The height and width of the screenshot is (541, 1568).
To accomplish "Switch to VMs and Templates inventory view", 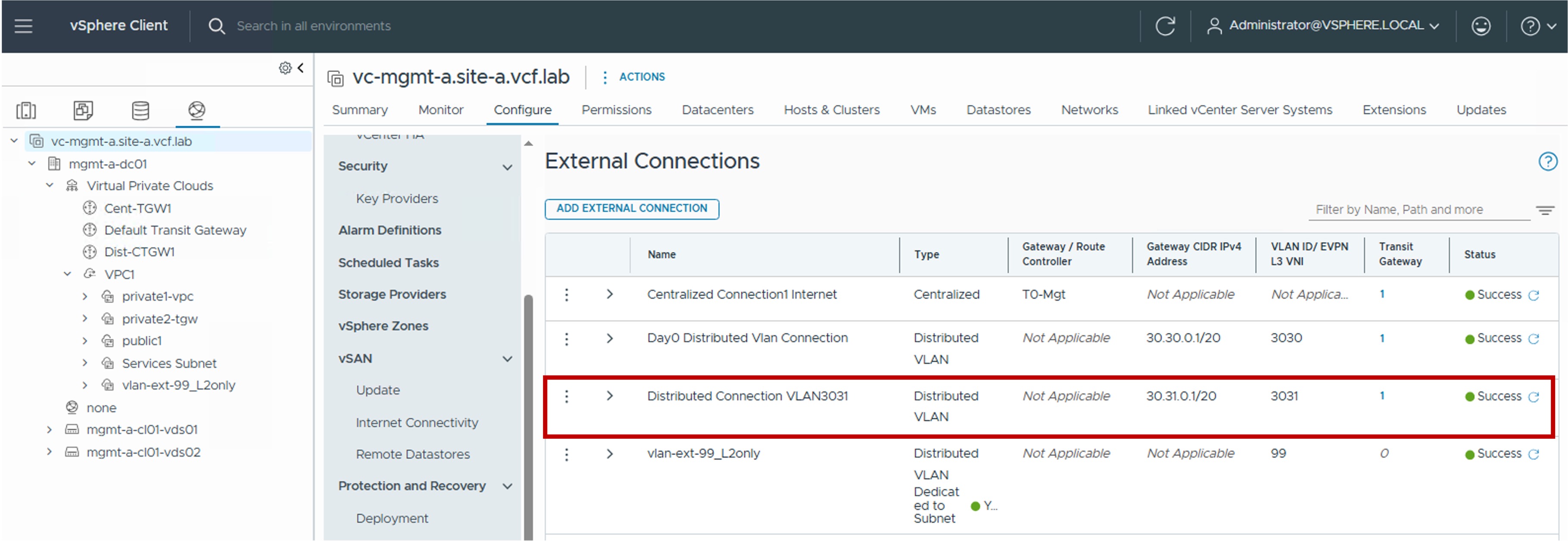I will [83, 110].
